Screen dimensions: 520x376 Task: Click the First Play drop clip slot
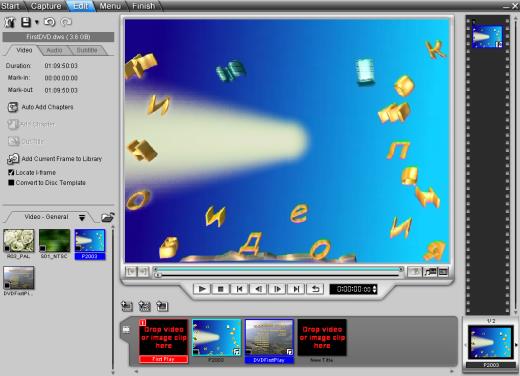[163, 341]
